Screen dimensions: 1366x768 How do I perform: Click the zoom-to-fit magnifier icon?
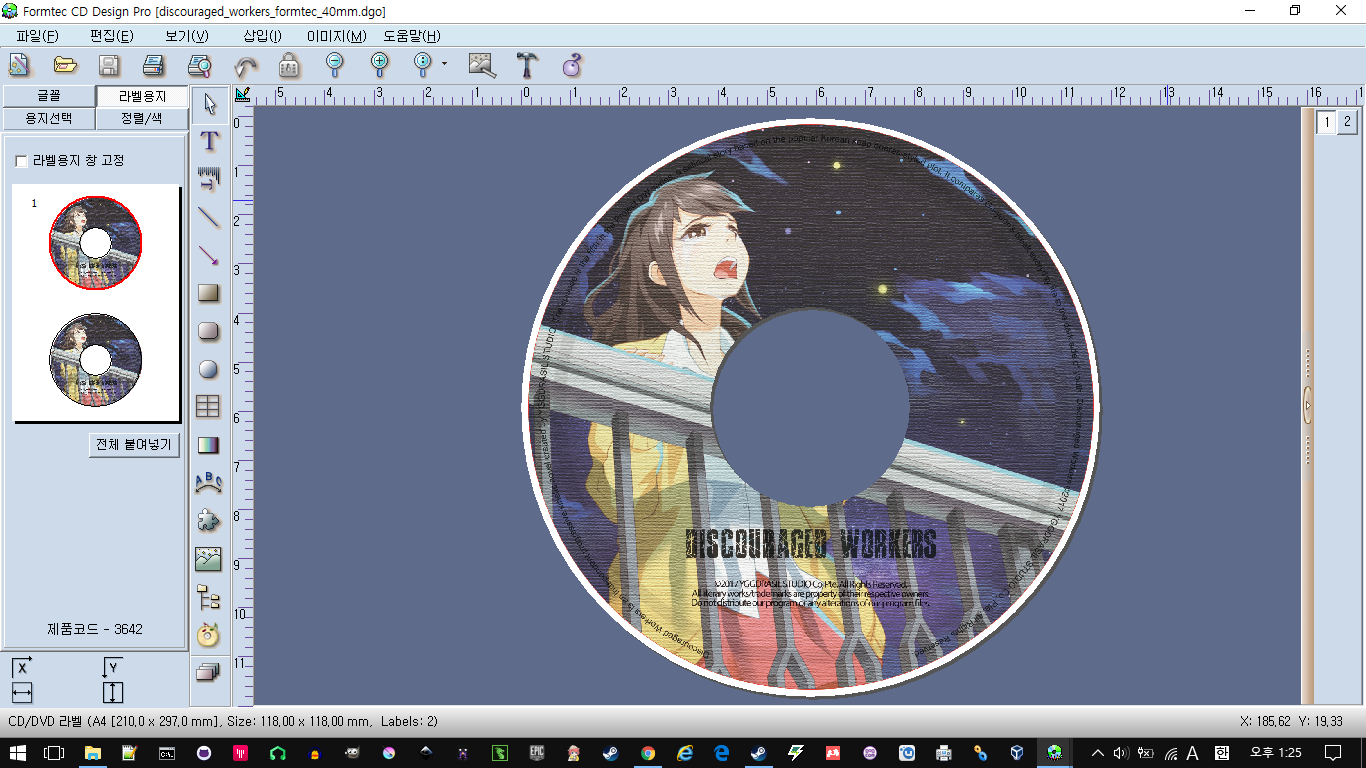coord(423,66)
